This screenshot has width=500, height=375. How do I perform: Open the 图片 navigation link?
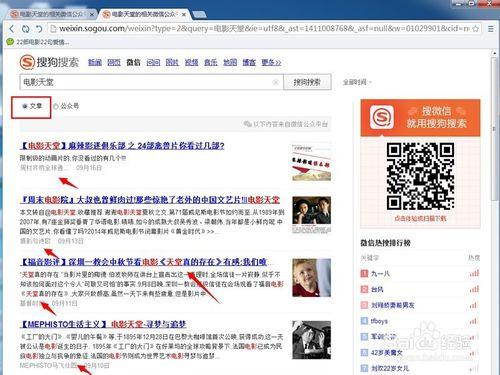point(172,62)
